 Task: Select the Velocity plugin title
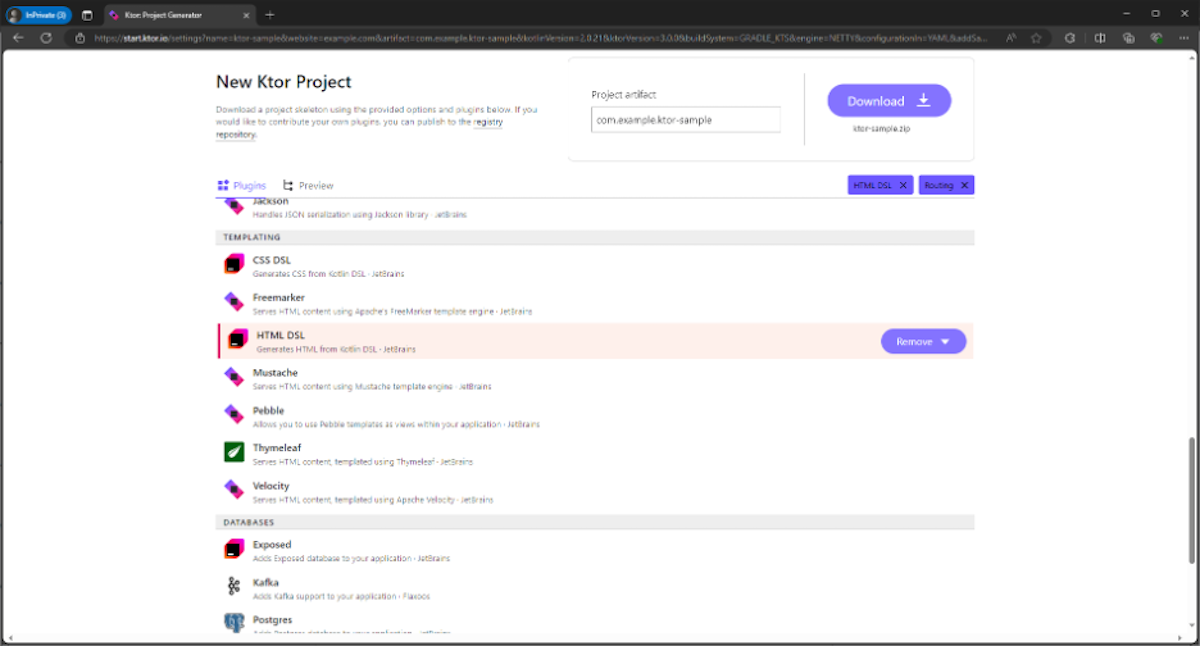pyautogui.click(x=271, y=486)
